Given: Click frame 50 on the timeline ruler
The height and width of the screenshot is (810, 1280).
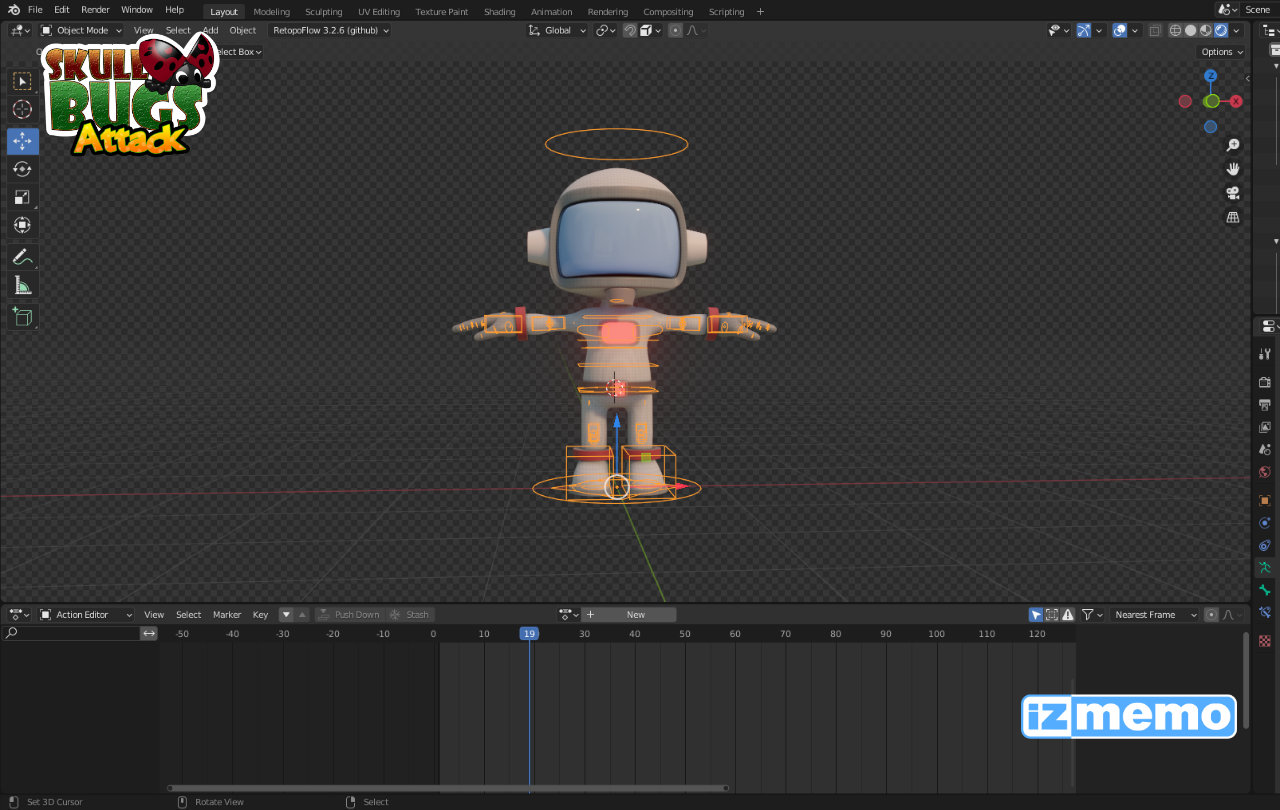Looking at the screenshot, I should (685, 634).
